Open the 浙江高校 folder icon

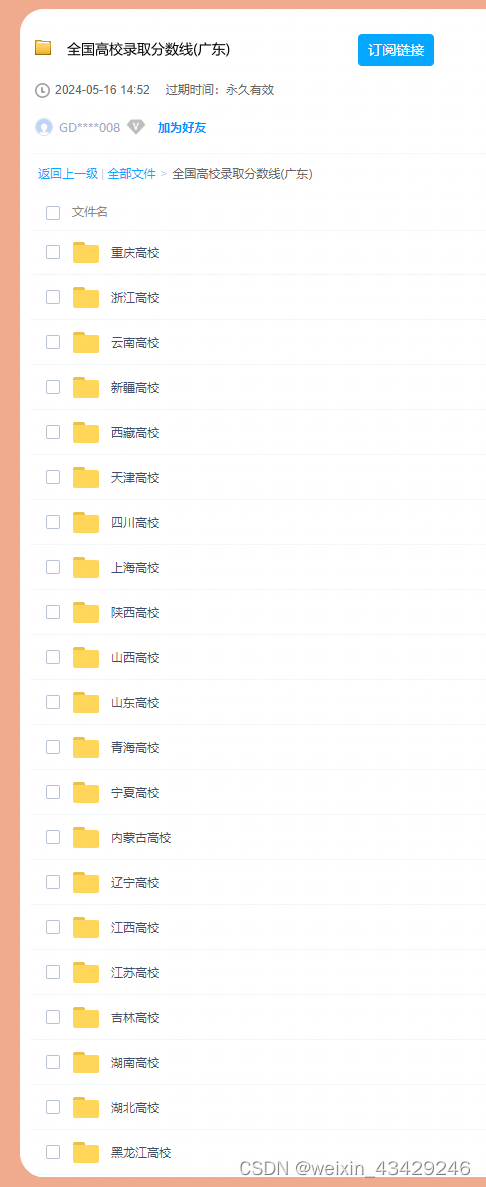(x=86, y=298)
